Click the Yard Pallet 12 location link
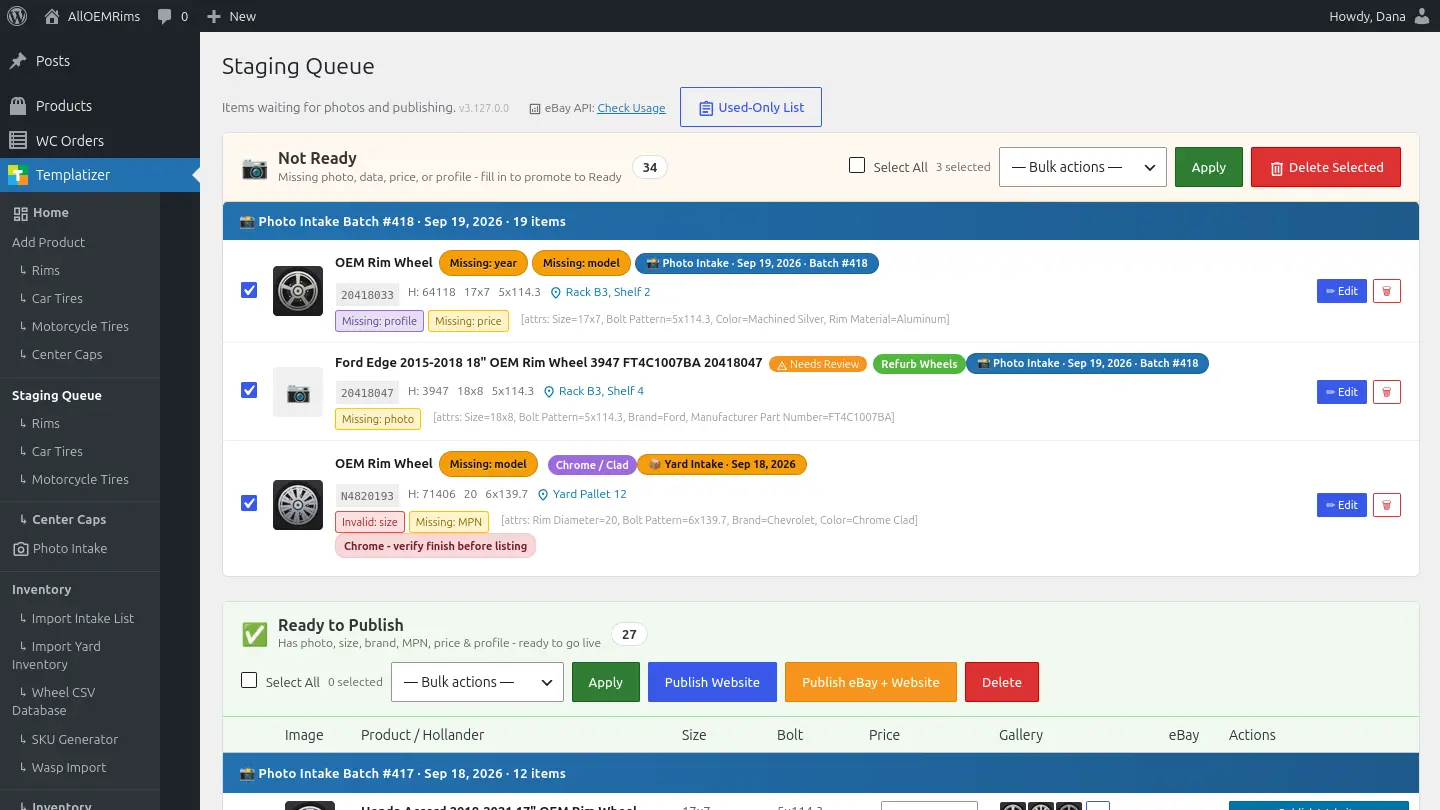The height and width of the screenshot is (810, 1440). click(582, 494)
